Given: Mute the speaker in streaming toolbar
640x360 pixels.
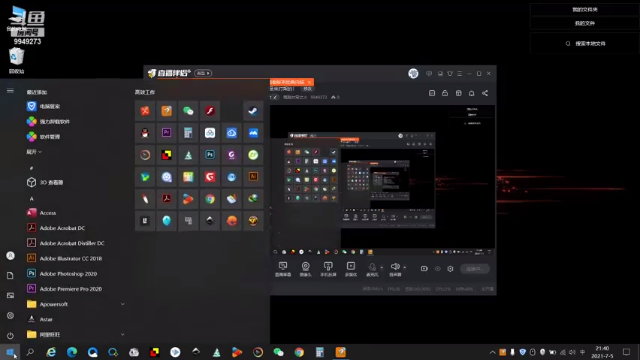Looking at the screenshot, I should pos(395,267).
